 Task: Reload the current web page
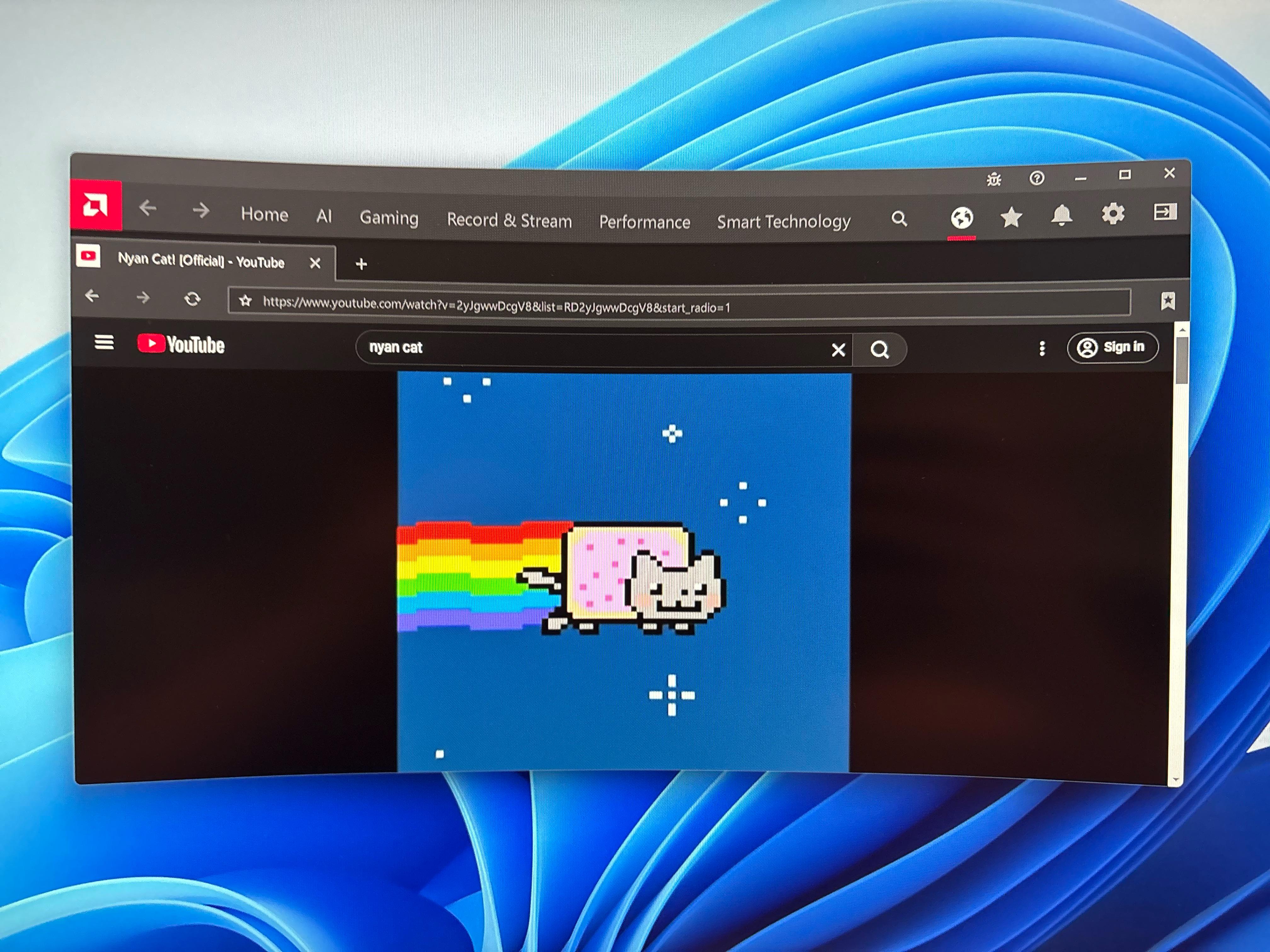[x=192, y=298]
